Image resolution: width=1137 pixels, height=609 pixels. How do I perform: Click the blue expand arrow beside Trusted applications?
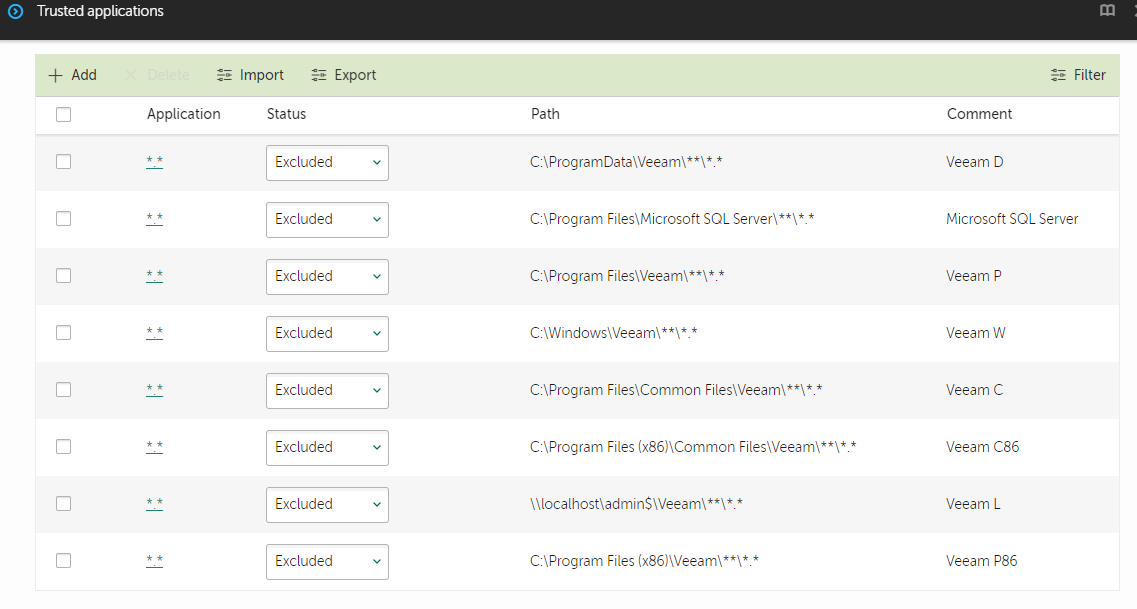click(x=15, y=12)
